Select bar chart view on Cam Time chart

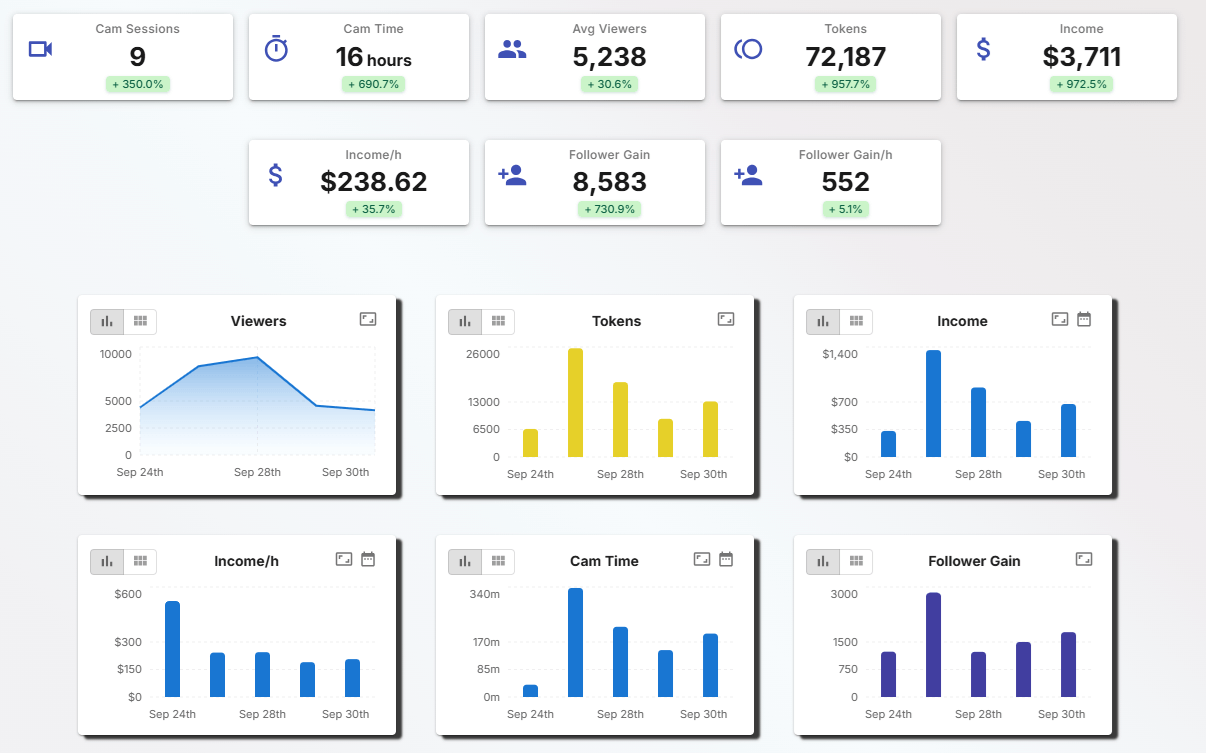tap(465, 561)
